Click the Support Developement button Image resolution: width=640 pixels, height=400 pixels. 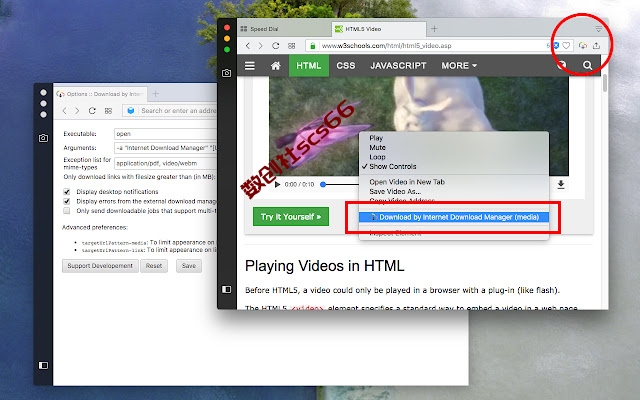click(100, 266)
